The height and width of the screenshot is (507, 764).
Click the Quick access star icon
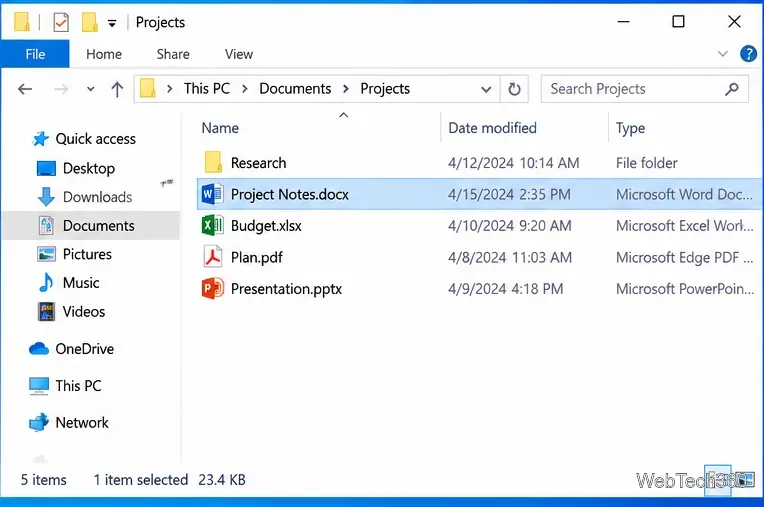(40, 139)
